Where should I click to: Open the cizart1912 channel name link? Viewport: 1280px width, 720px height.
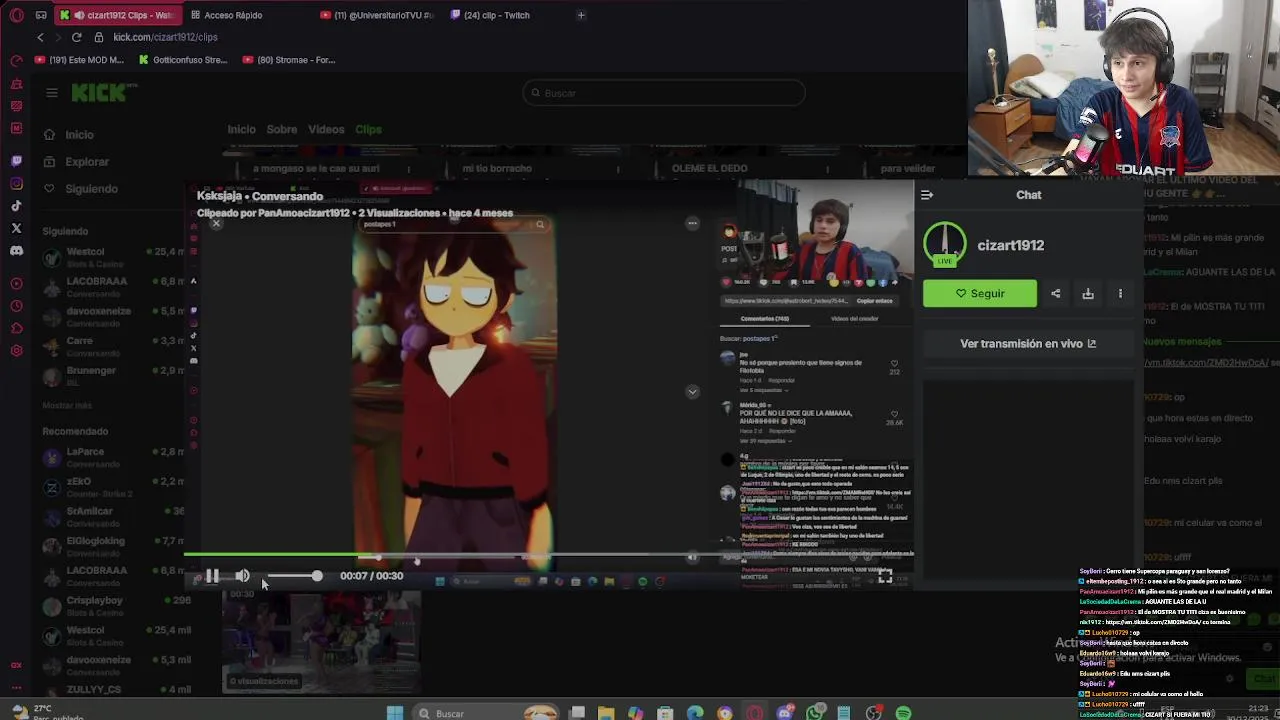point(1010,245)
